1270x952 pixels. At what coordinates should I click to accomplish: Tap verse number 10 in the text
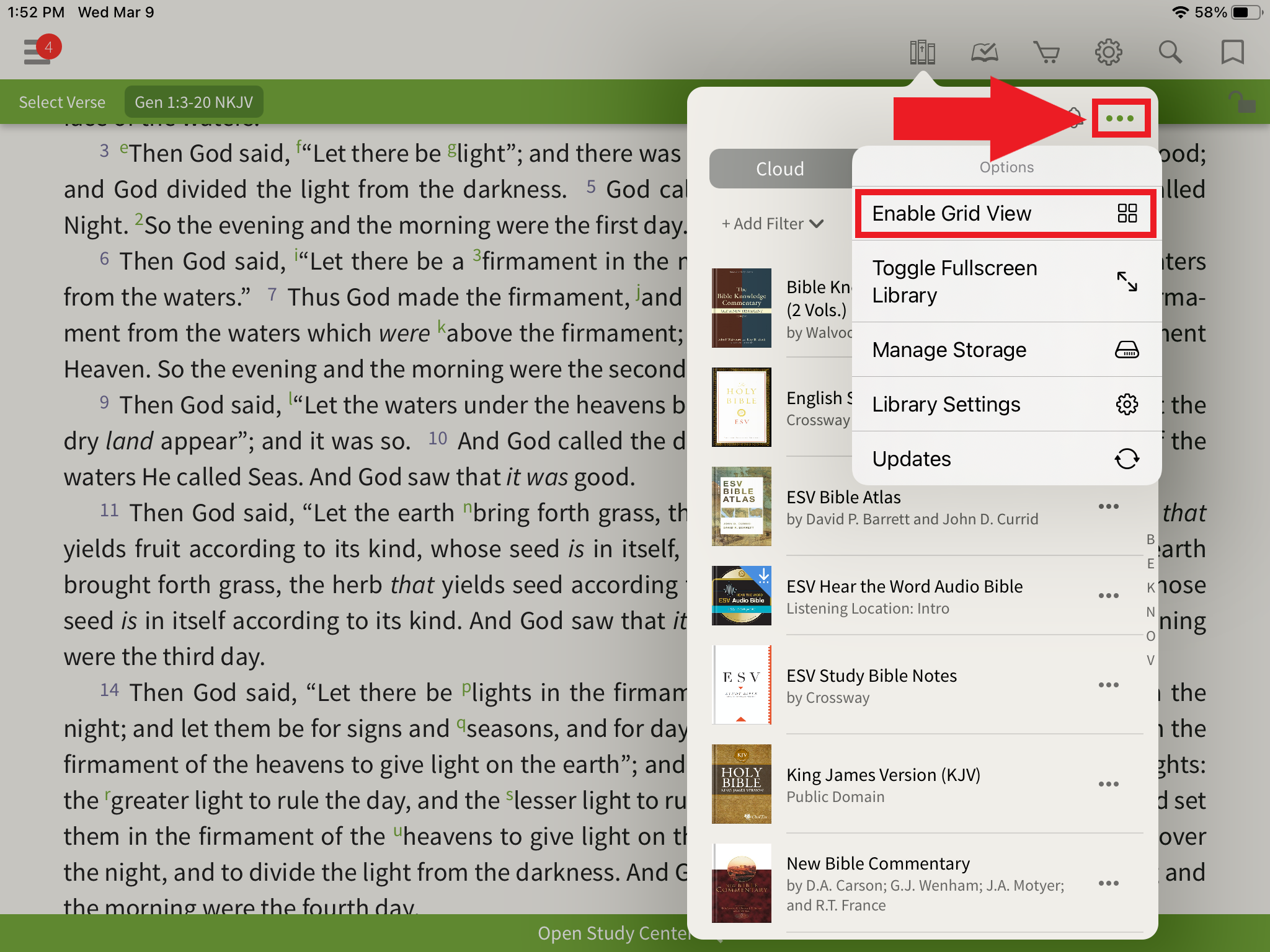[437, 438]
